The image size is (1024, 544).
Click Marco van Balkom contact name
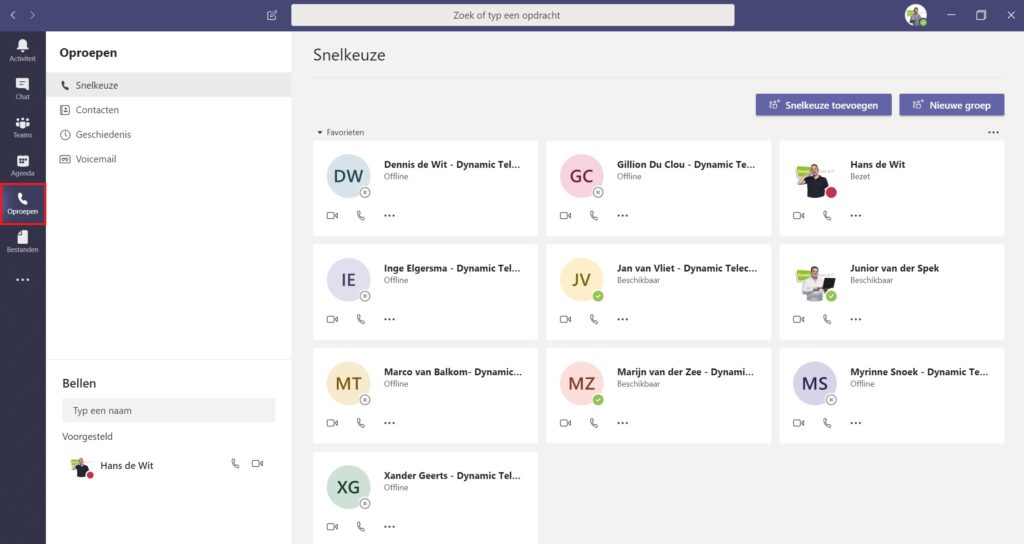453,372
